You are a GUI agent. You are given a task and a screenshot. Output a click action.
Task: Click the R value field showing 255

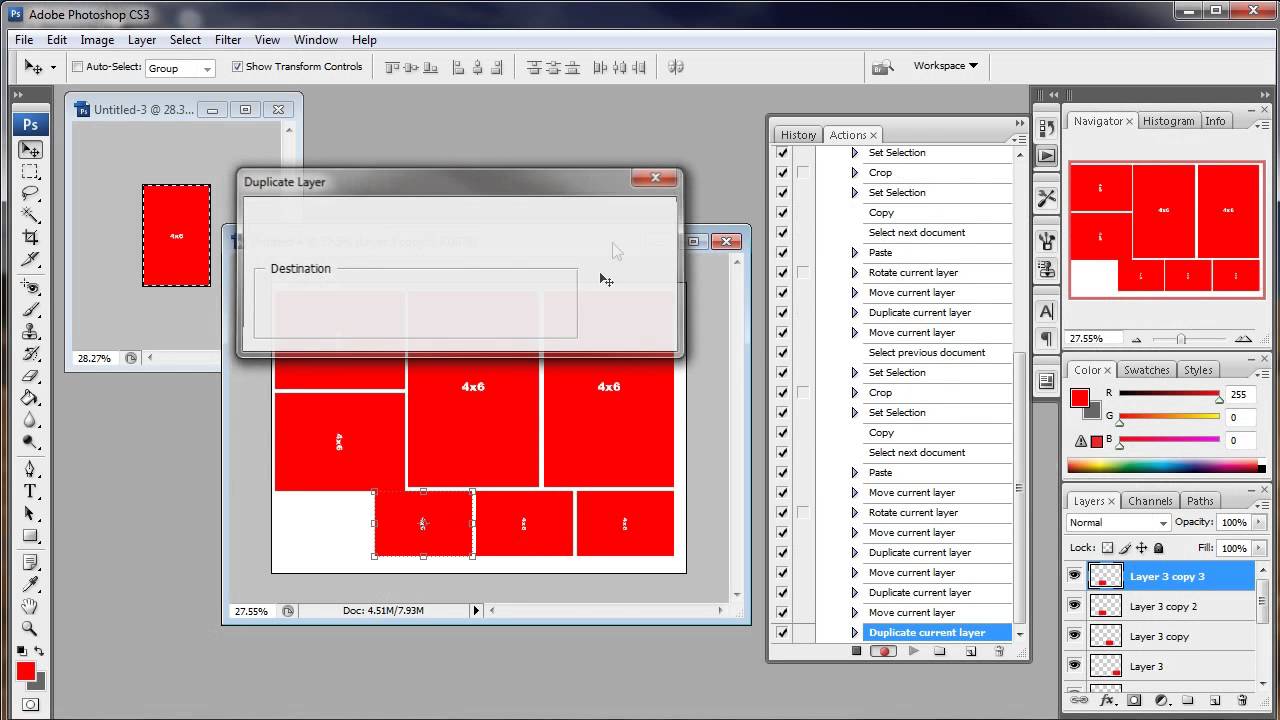click(1238, 395)
